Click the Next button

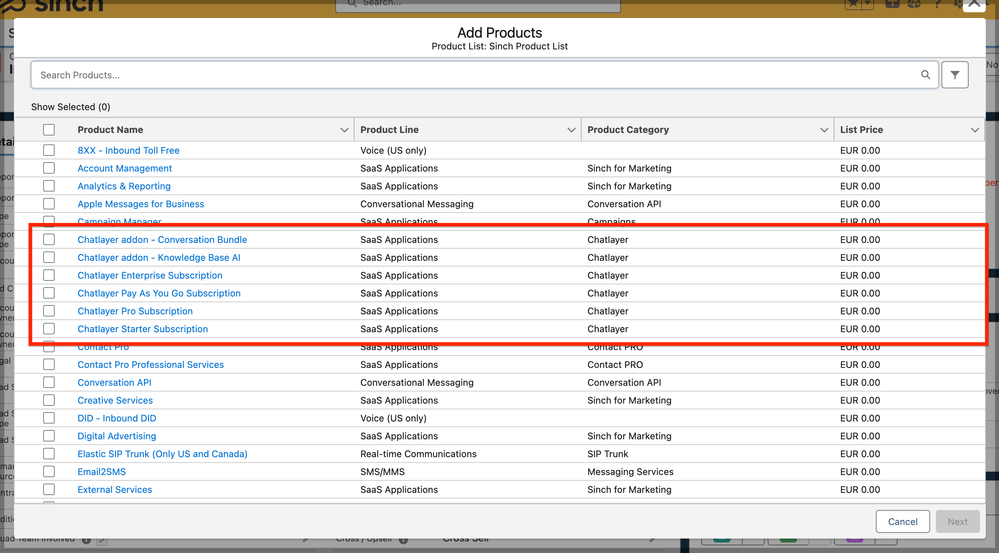point(957,522)
